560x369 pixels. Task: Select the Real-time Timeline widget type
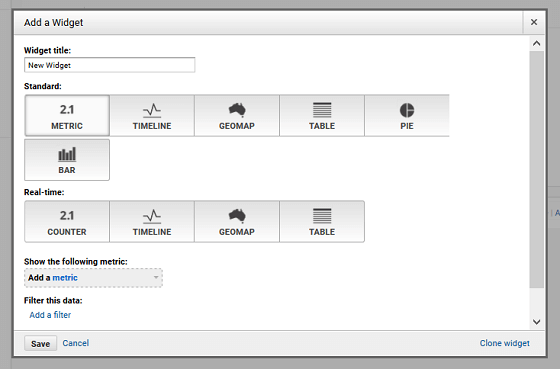[x=152, y=221]
